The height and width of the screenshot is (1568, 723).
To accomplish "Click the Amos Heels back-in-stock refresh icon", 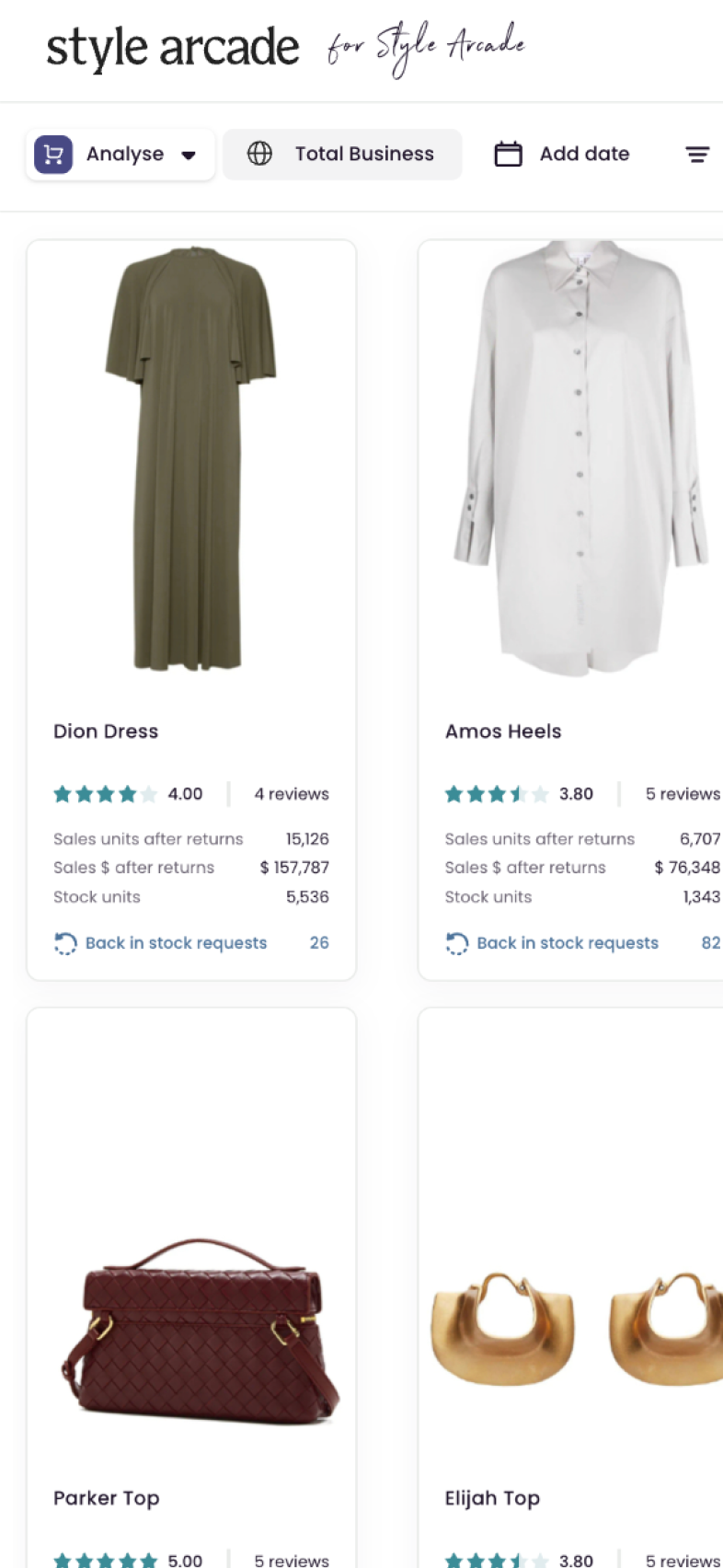I will pos(457,943).
